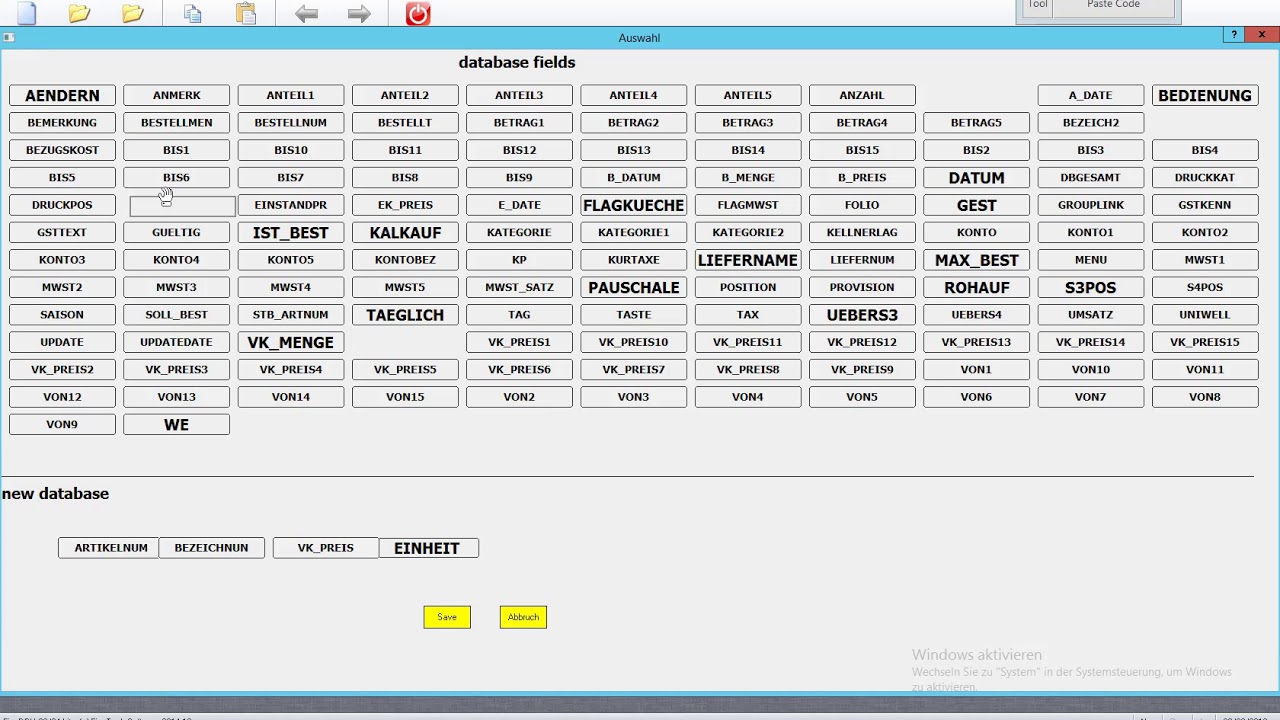Image resolution: width=1280 pixels, height=720 pixels.
Task: Choose the FLAGMWST field
Action: tap(748, 205)
